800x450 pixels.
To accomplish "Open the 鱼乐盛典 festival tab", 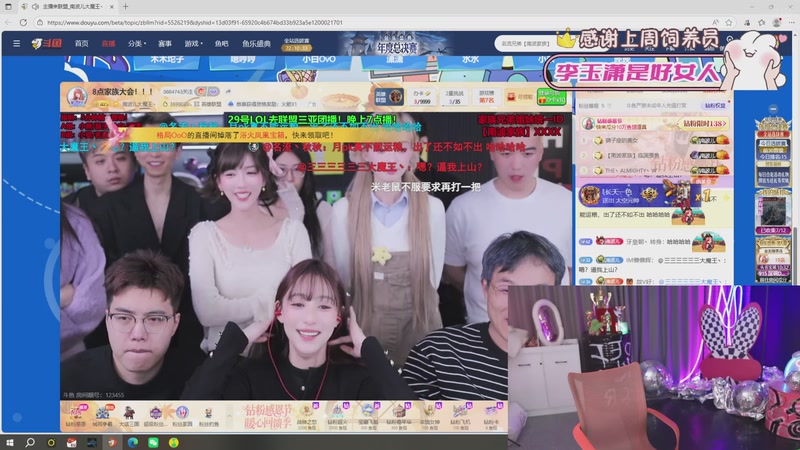I will [256, 43].
